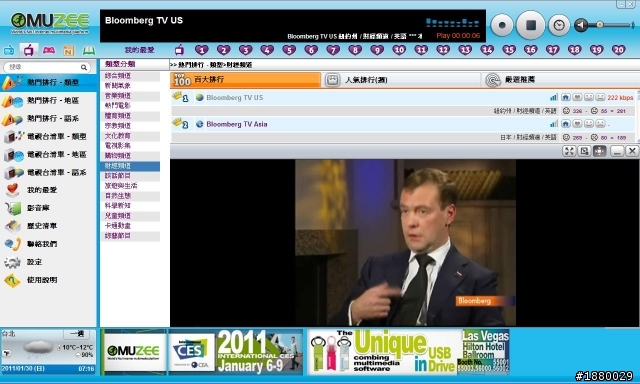
Task: Play Bloomberg TV US channel
Action: pyautogui.click(x=235, y=98)
